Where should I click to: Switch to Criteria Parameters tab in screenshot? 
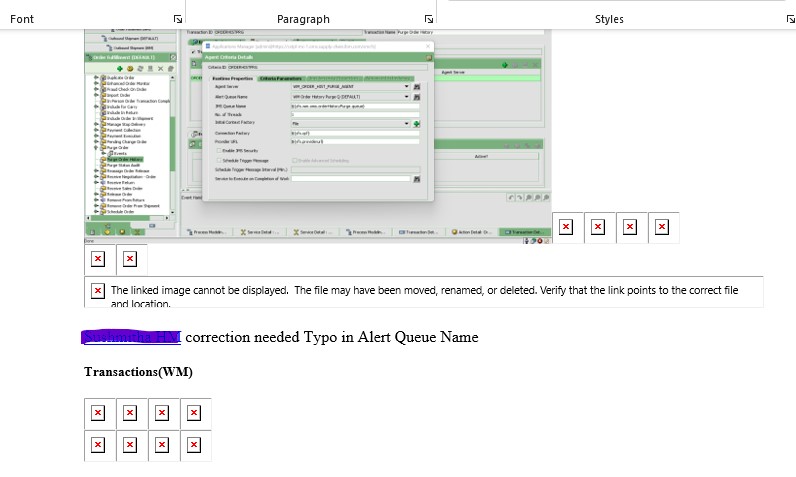(281, 79)
